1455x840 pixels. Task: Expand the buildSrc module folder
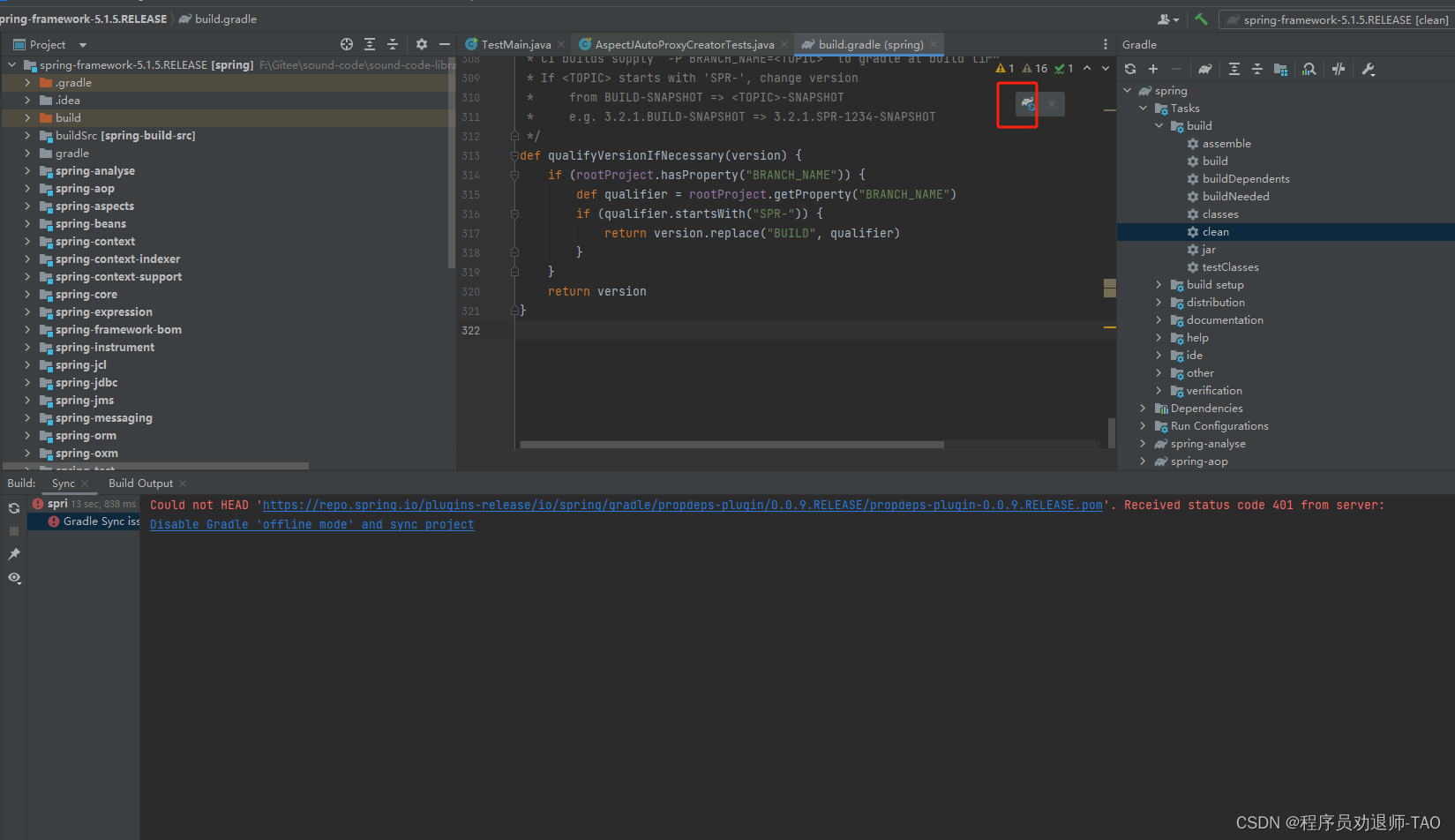click(x=27, y=135)
